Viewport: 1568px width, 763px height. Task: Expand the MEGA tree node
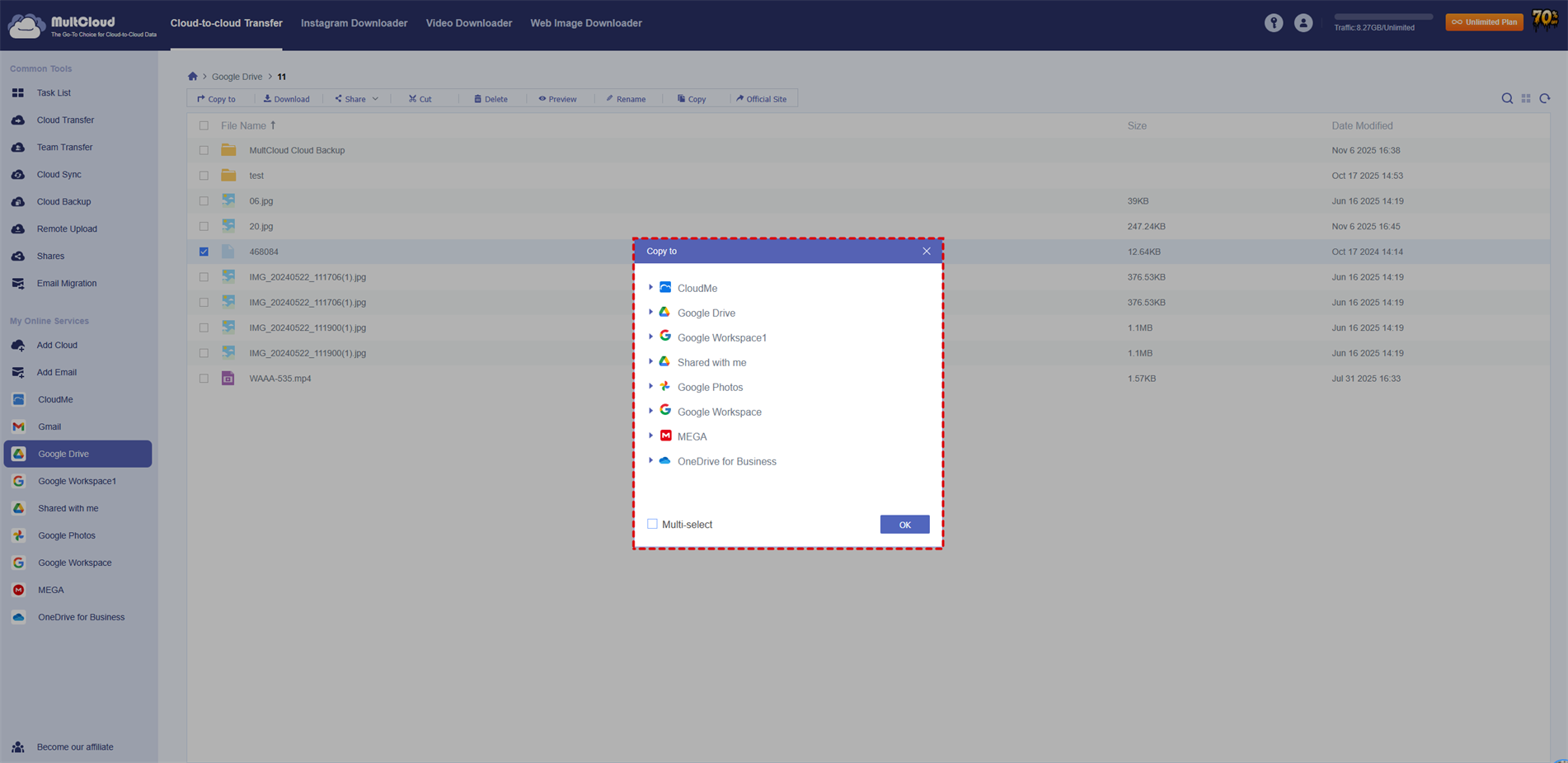[650, 436]
